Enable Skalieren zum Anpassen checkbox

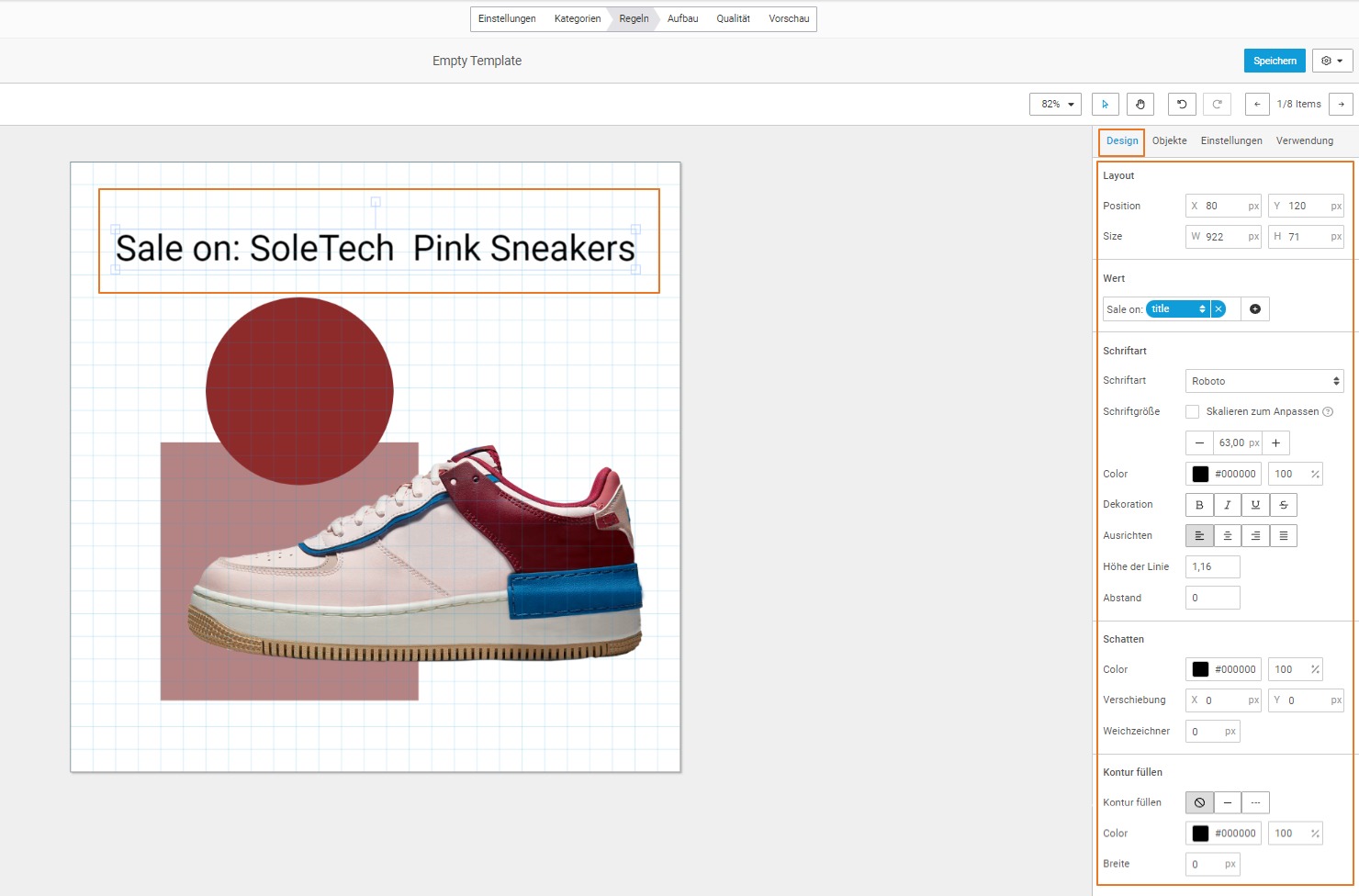point(1192,411)
